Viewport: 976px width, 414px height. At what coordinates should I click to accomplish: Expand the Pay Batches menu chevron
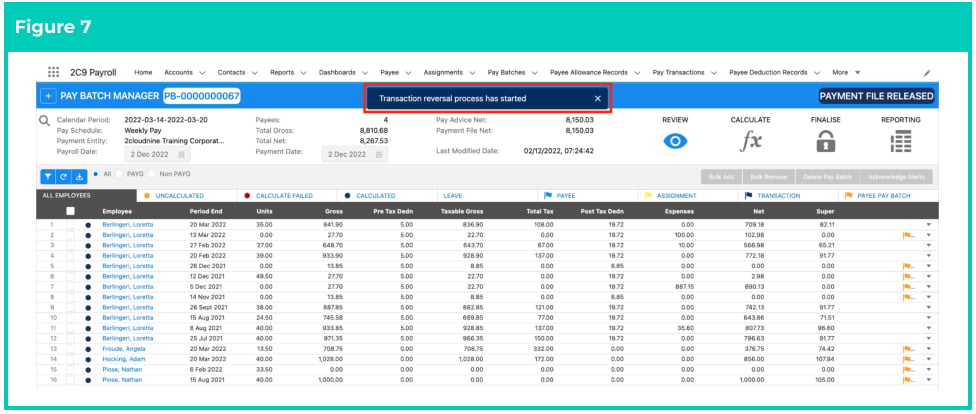[535, 73]
